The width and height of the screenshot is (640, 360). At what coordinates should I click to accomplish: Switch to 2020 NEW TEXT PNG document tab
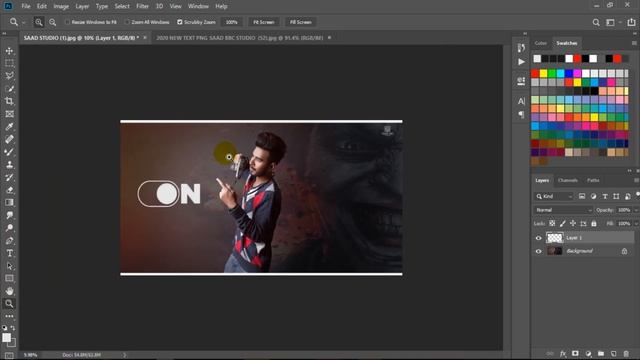(240, 38)
